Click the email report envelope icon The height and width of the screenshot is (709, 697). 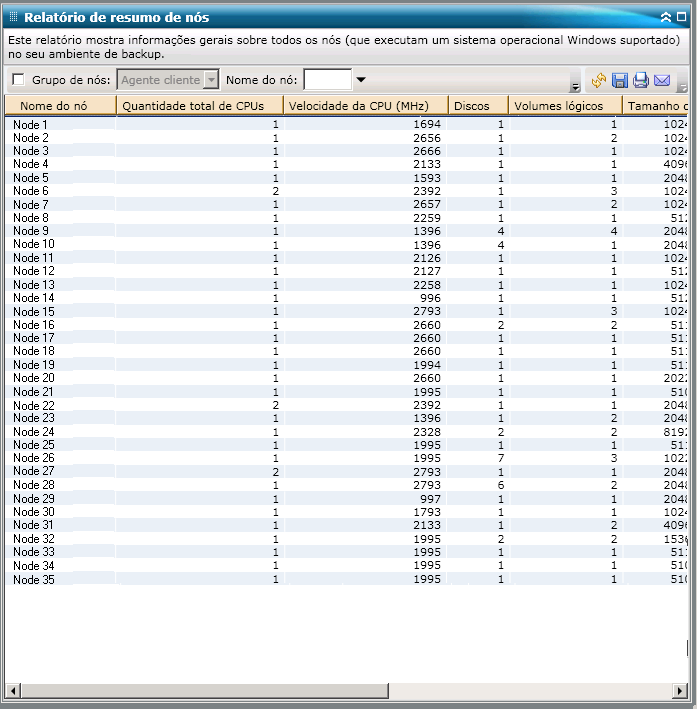(662, 80)
